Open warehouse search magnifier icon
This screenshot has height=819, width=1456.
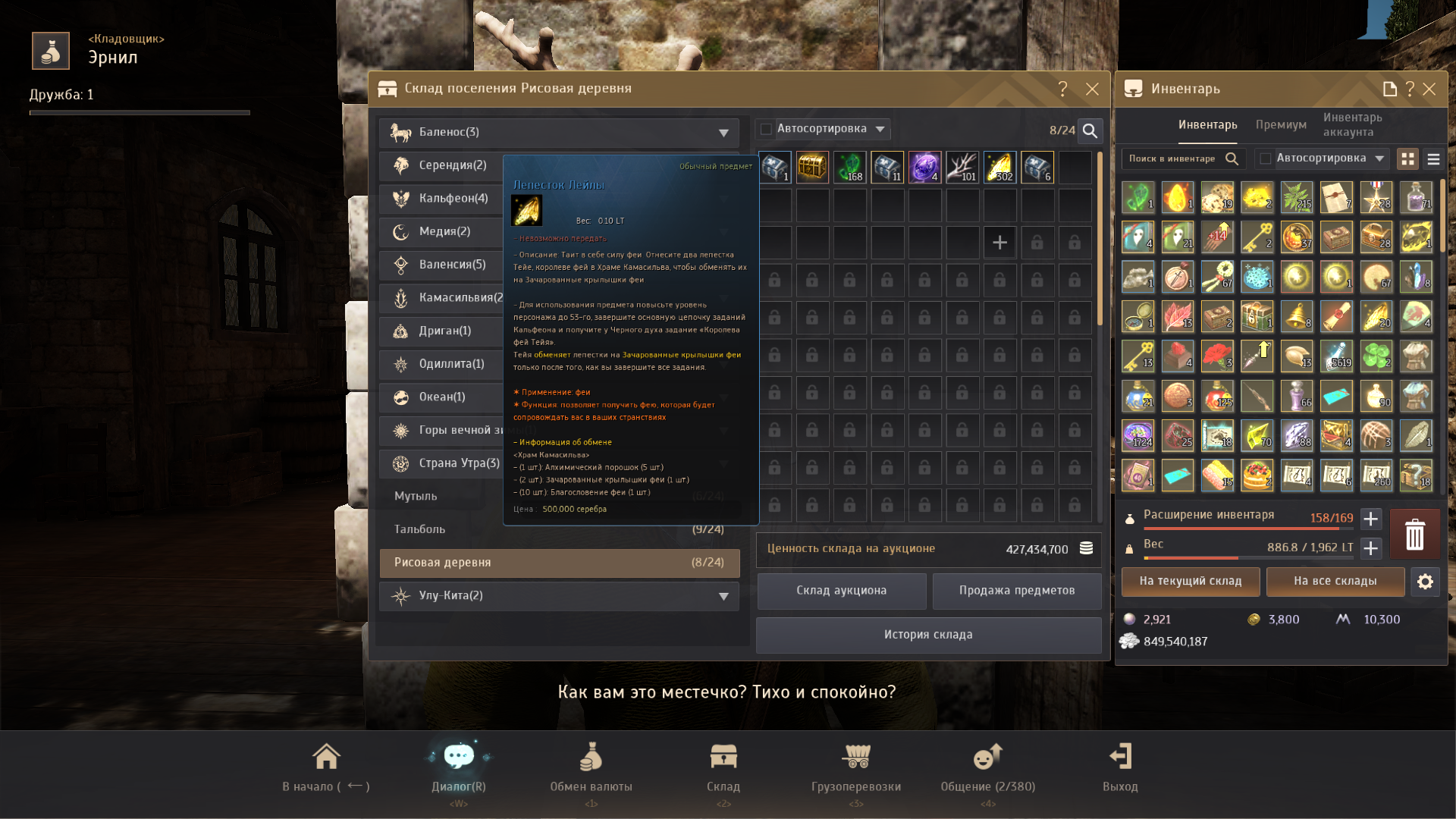(1090, 130)
